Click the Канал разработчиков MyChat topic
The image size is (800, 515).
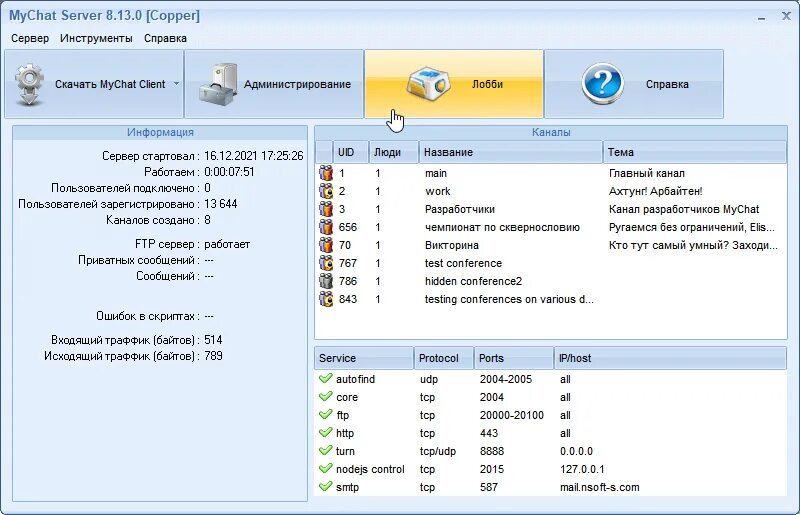684,209
